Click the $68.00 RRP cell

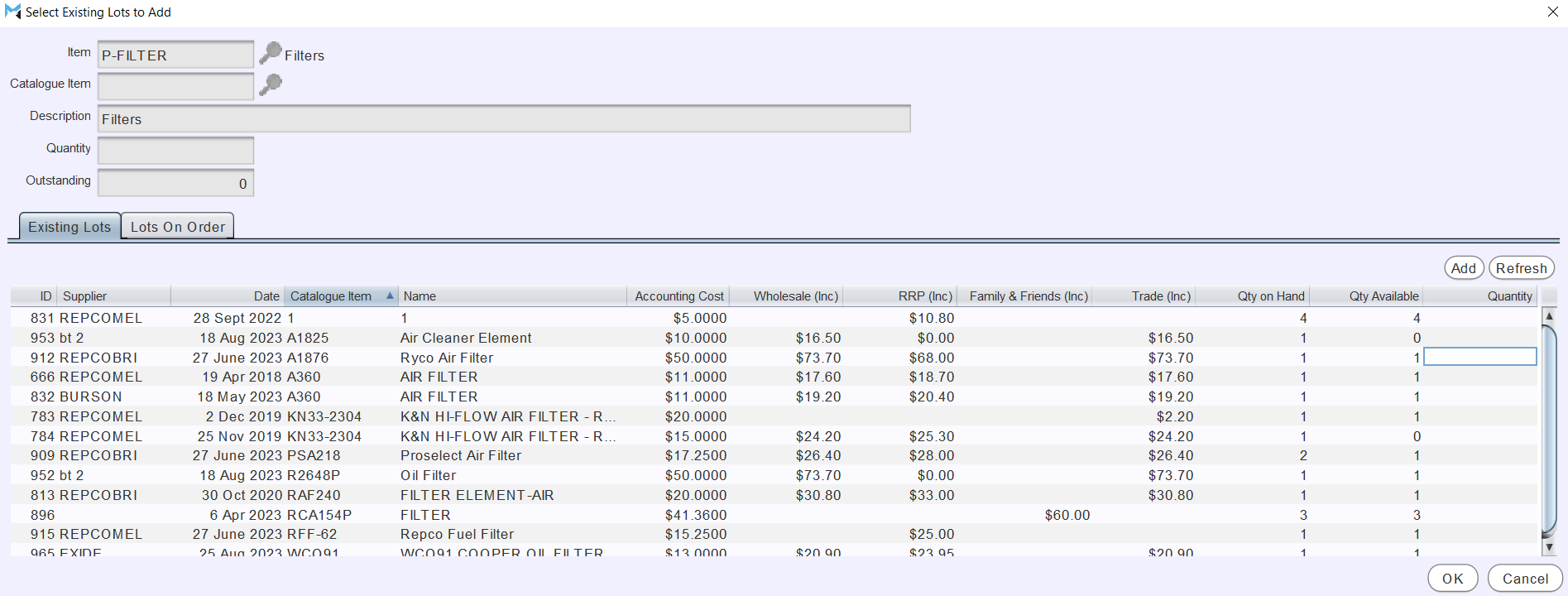(932, 358)
